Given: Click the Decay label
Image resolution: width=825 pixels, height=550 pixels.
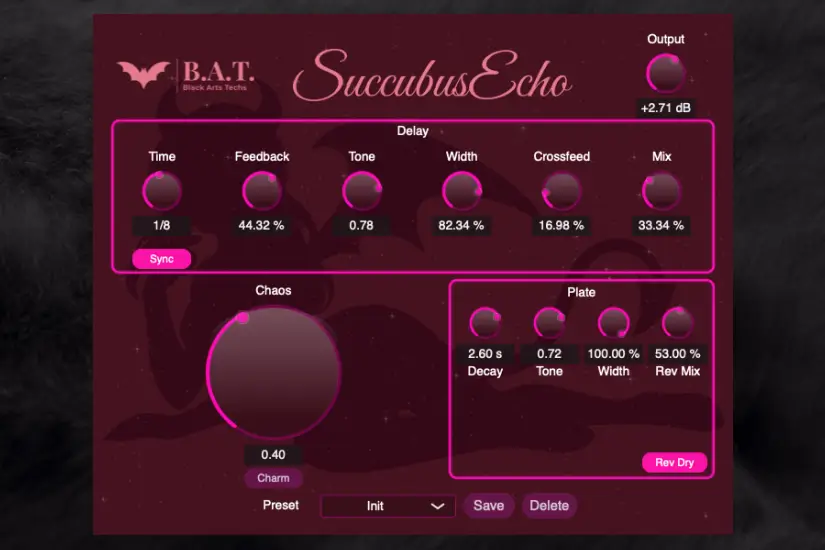Looking at the screenshot, I should (x=485, y=372).
